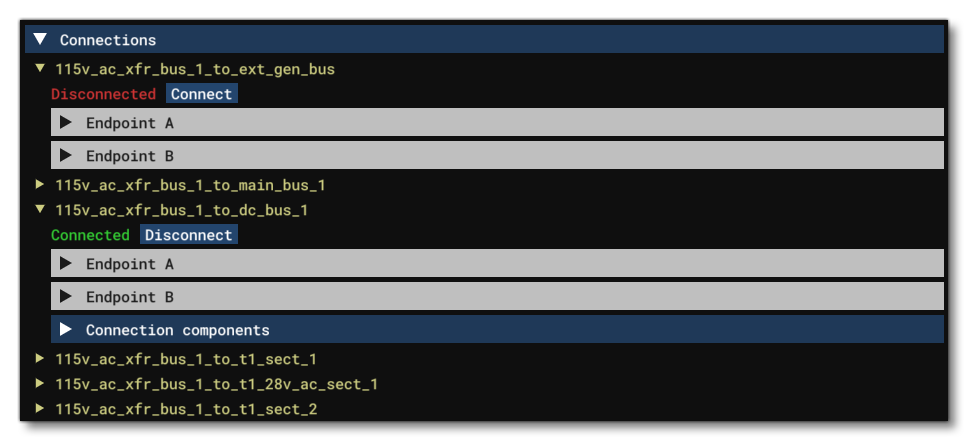Expand 115v_ac_xfr_bus_1_to_main_bus_1 arrow
The width and height of the screenshot is (968, 441).
point(40,185)
